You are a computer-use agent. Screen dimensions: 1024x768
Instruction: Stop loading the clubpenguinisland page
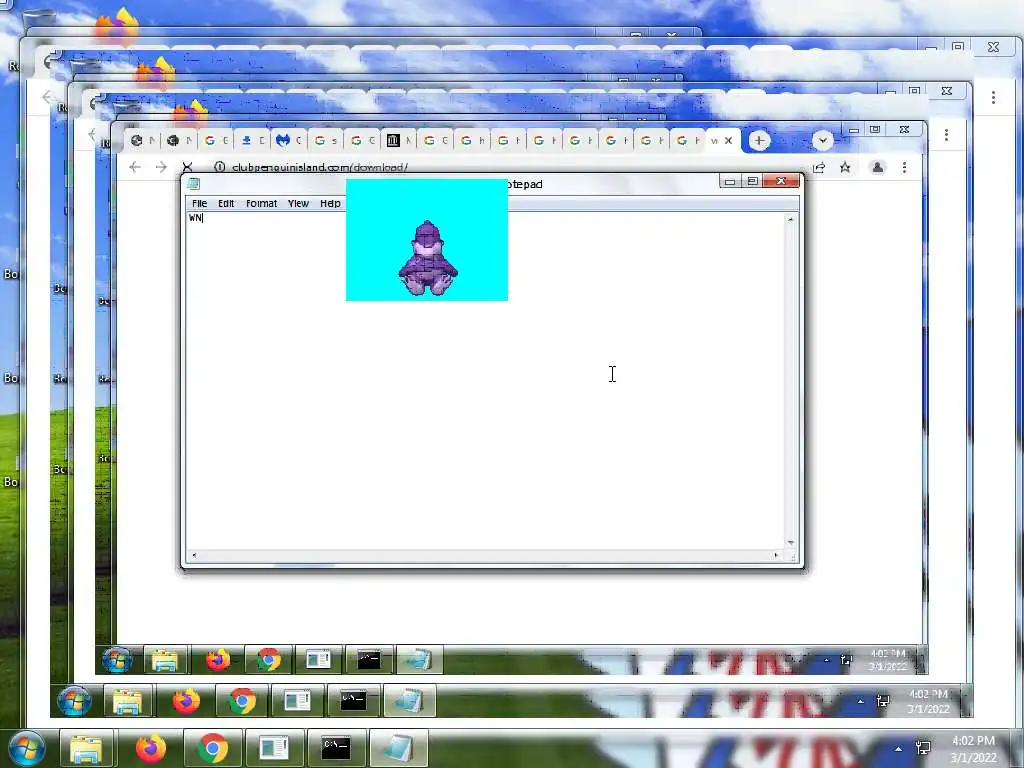pos(187,167)
